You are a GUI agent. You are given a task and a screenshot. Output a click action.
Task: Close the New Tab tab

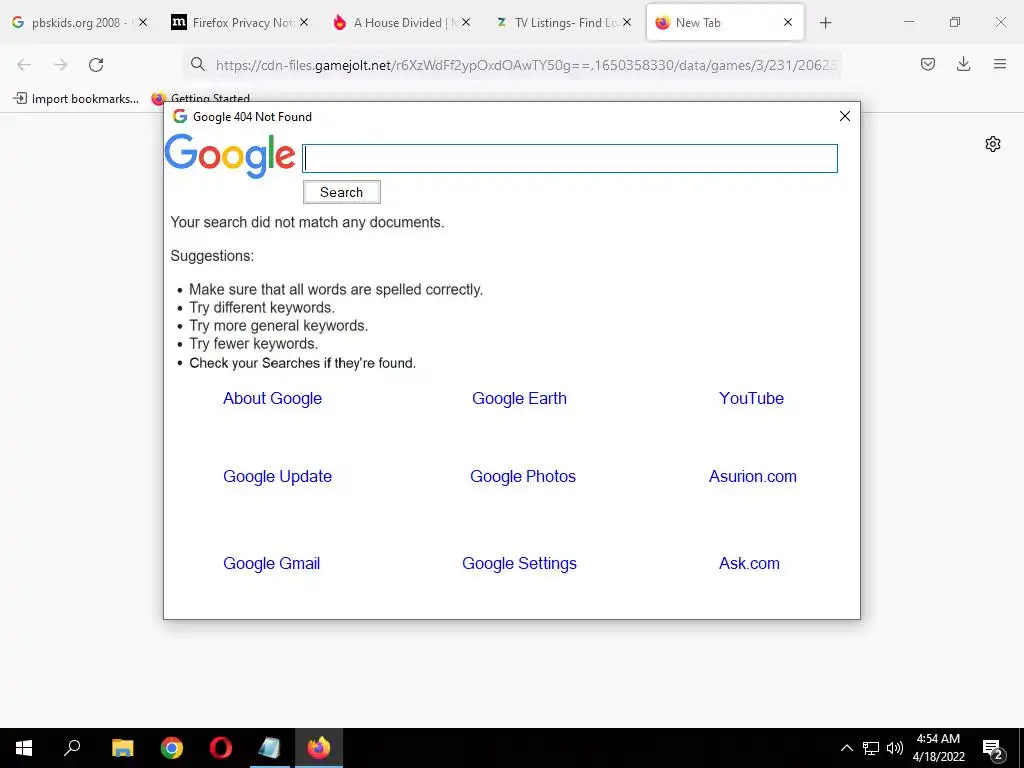tap(788, 22)
